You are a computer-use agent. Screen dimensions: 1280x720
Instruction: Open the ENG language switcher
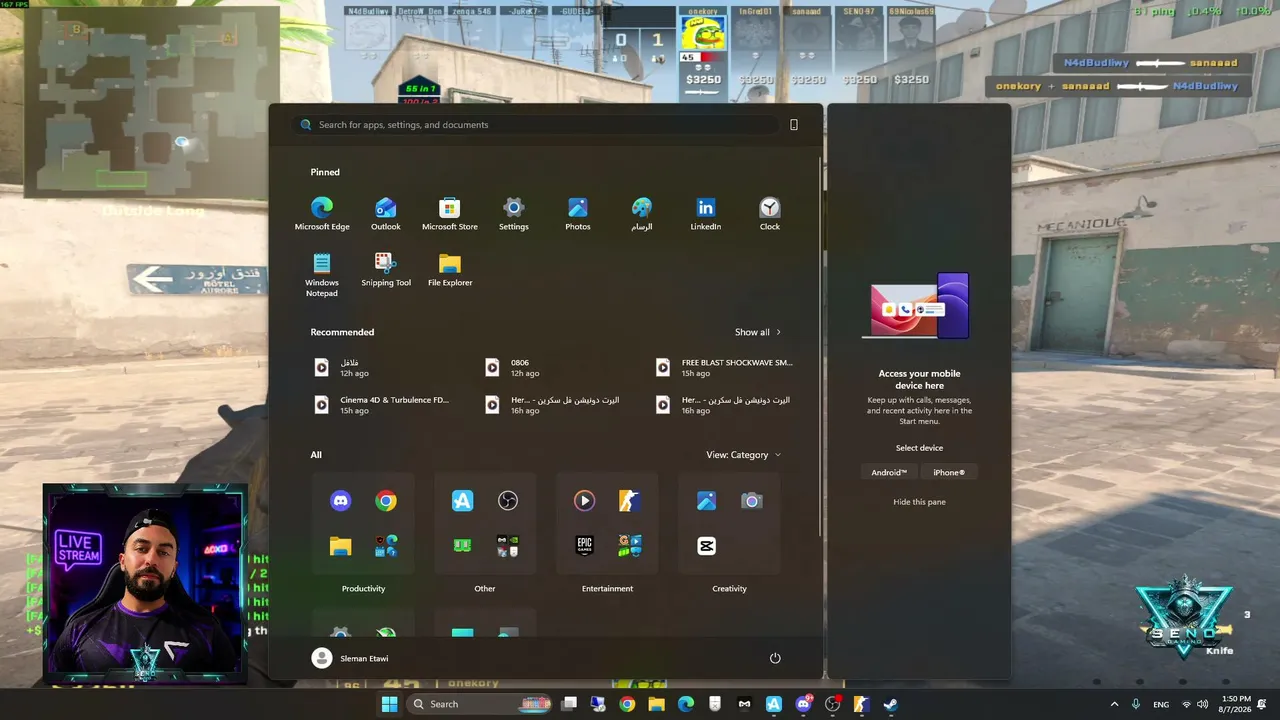1161,704
